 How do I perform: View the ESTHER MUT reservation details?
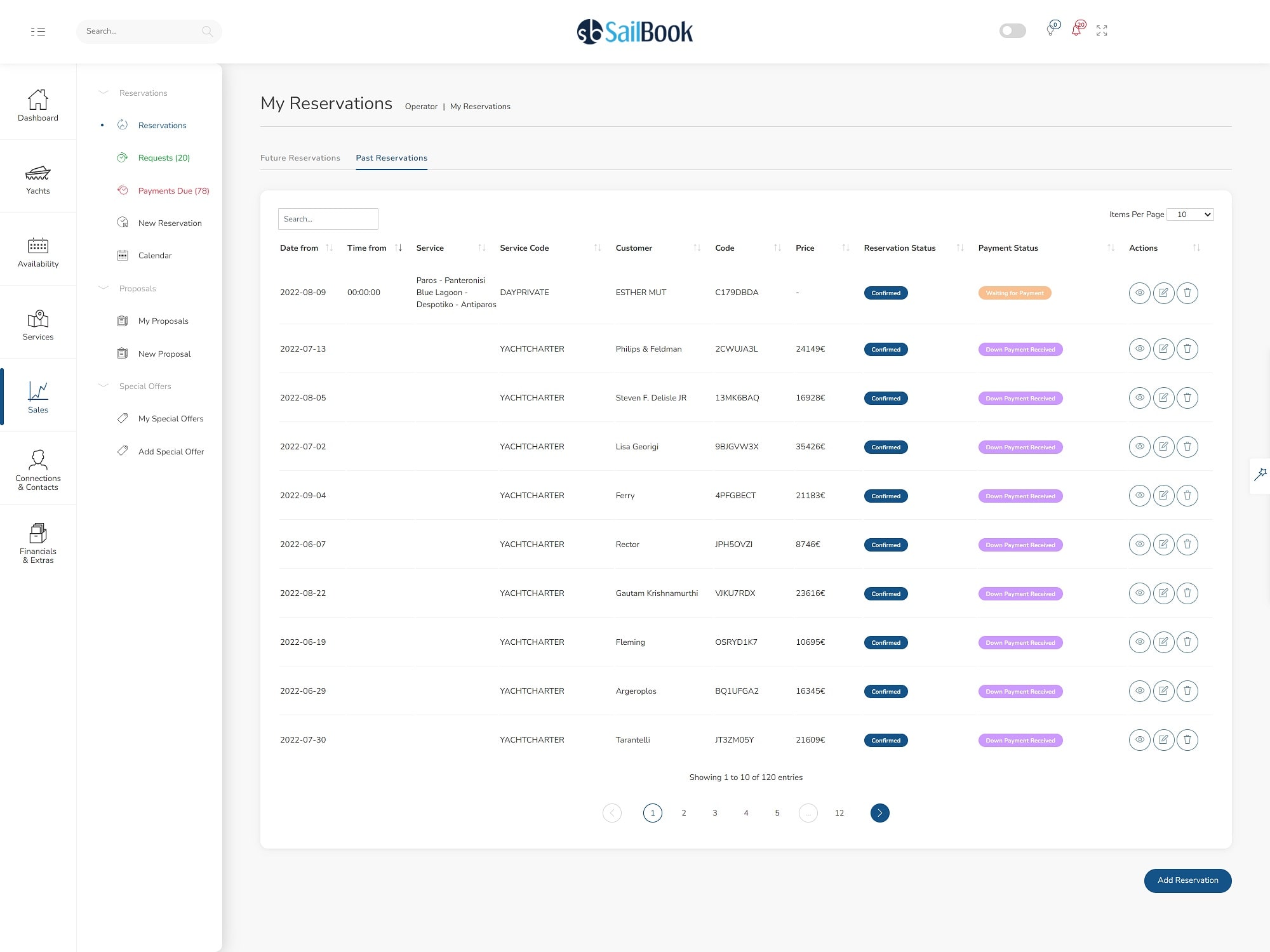click(x=1139, y=293)
